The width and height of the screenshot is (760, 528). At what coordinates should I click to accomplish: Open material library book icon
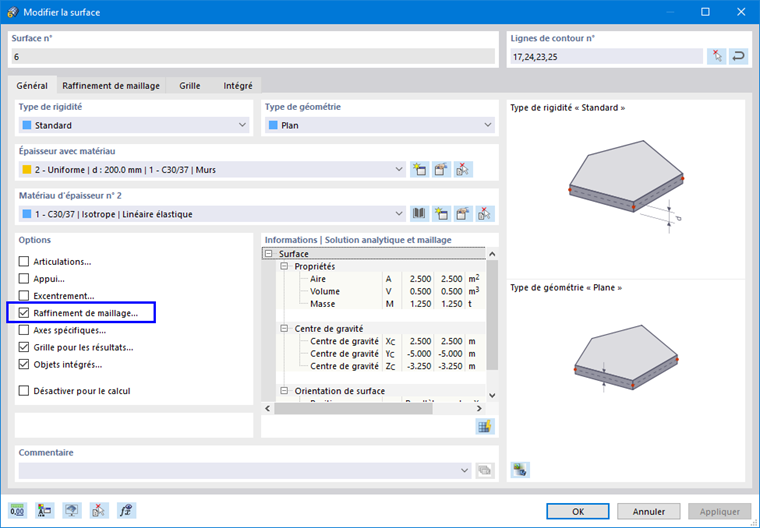point(419,214)
